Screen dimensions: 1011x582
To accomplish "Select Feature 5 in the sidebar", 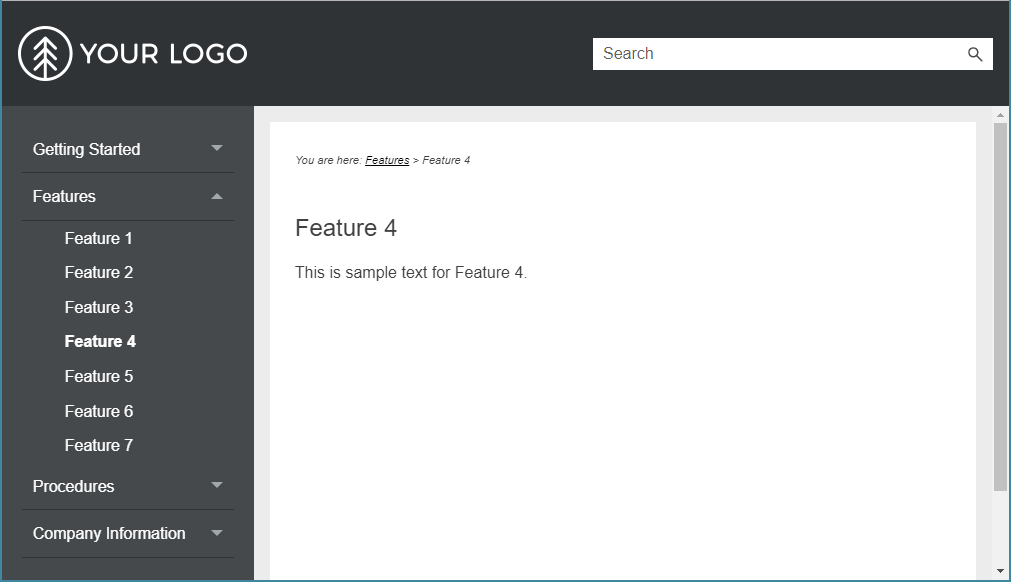I will [99, 376].
